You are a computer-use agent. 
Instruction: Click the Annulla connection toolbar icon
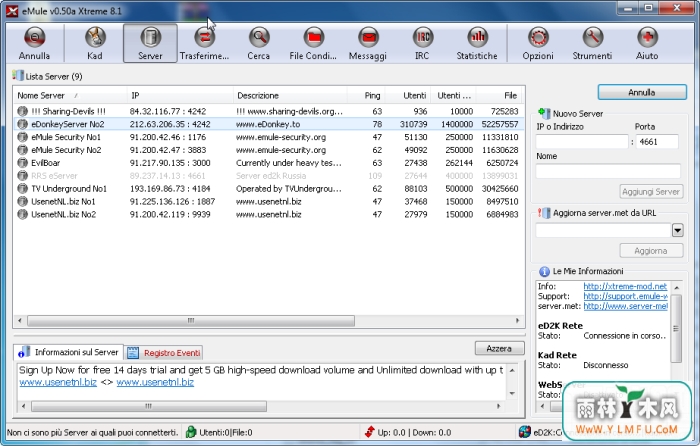(34, 38)
